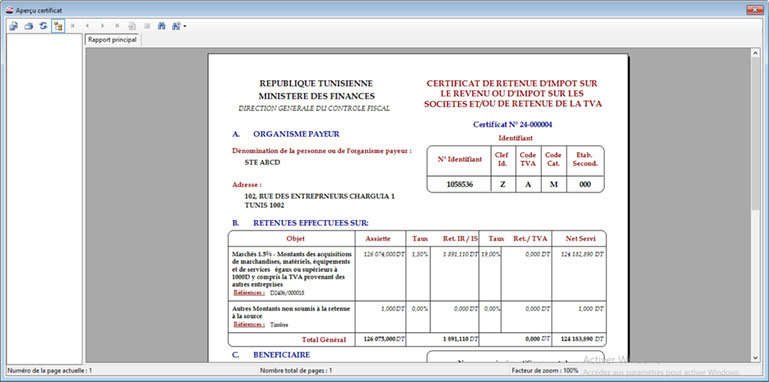Click the Ret. IR / IS column header
This screenshot has width=769, height=382.
click(x=460, y=238)
